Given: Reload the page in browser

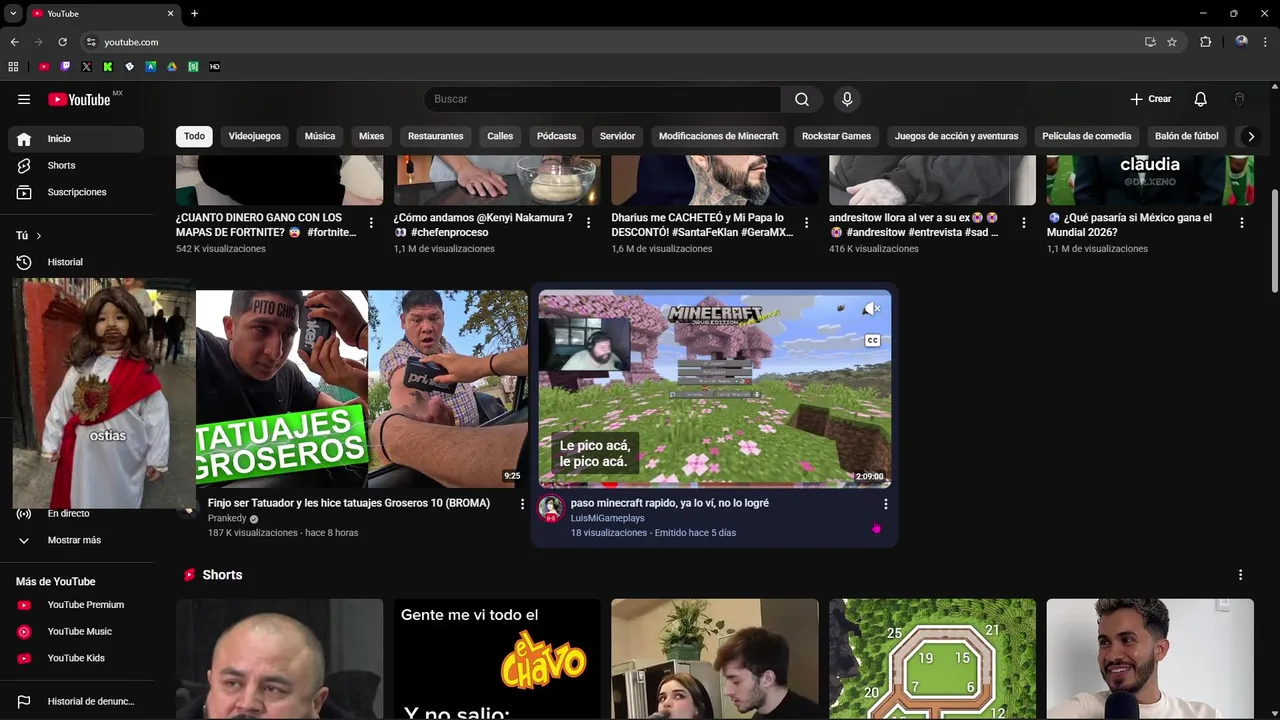Looking at the screenshot, I should coord(62,42).
